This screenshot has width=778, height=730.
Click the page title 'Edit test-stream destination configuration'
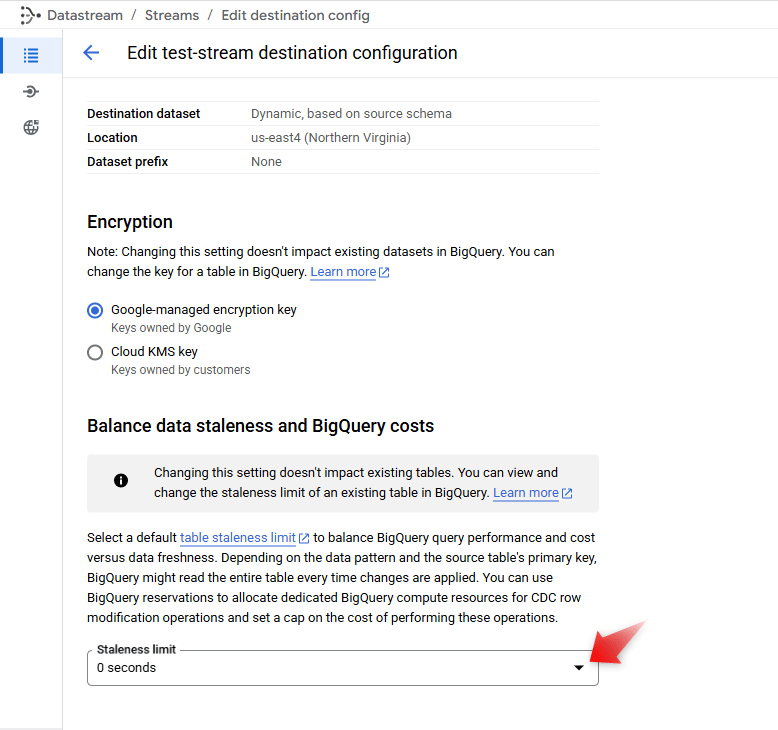[292, 53]
